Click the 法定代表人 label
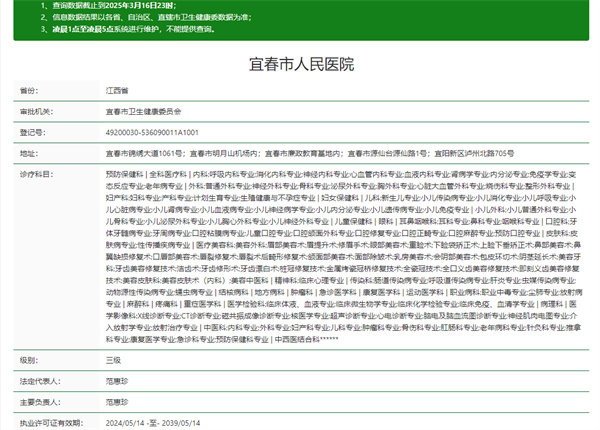The image size is (600, 430). (x=41, y=381)
